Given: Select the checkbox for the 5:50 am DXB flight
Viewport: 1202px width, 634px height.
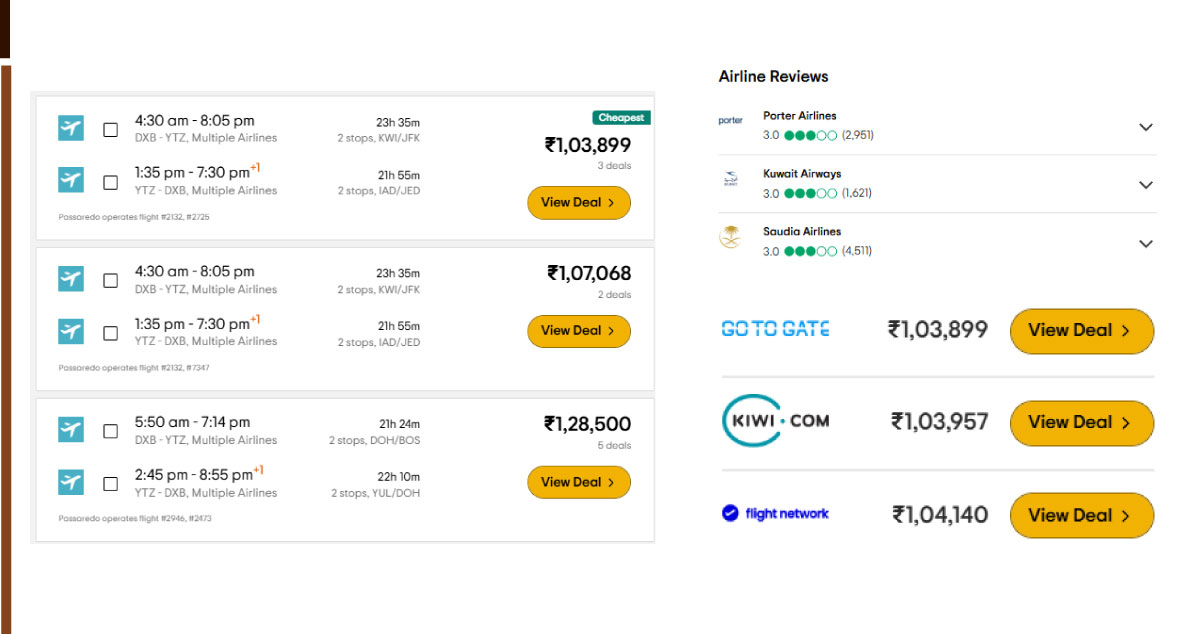Looking at the screenshot, I should (110, 430).
